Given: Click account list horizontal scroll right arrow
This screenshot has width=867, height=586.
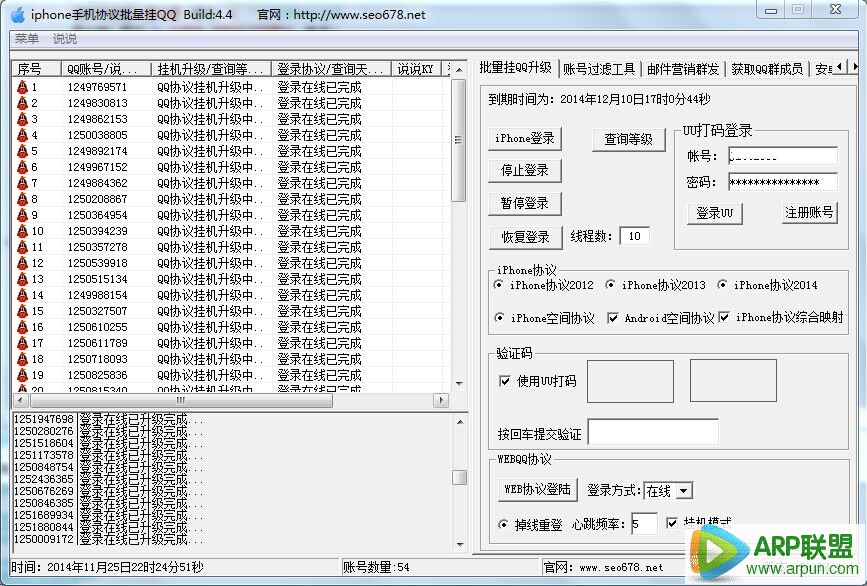Looking at the screenshot, I should 441,400.
